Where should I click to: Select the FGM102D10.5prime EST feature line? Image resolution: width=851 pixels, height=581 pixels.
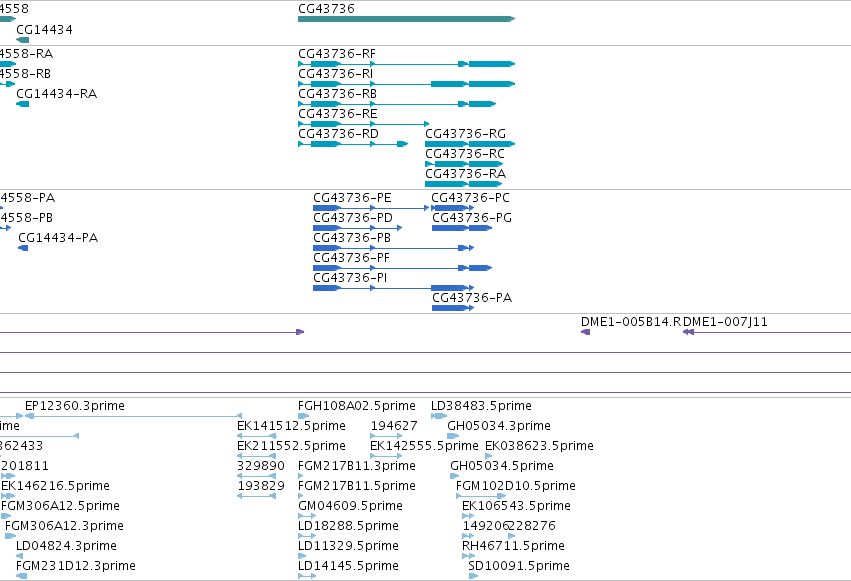pyautogui.click(x=481, y=496)
